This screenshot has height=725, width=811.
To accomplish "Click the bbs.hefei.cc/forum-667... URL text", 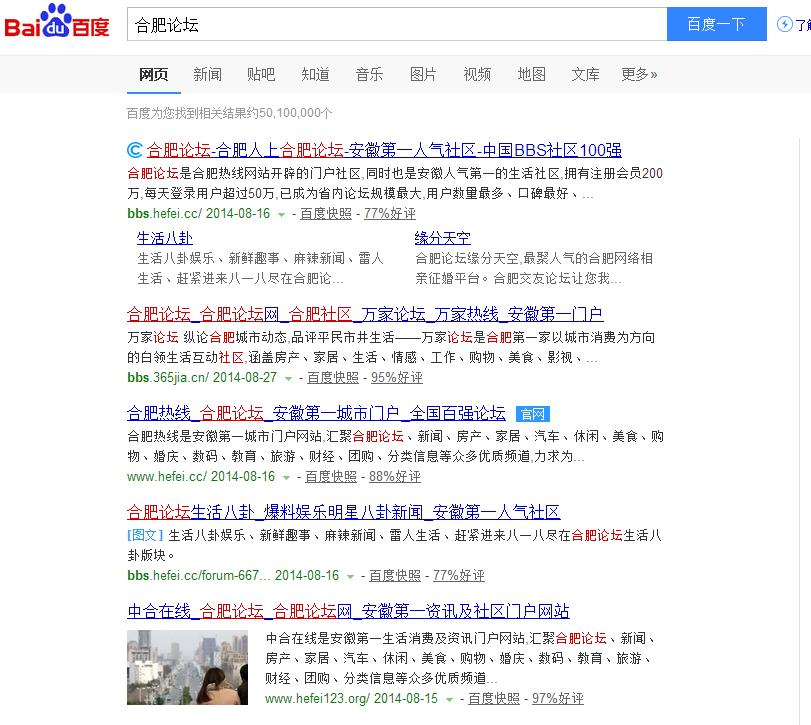I will click(199, 576).
